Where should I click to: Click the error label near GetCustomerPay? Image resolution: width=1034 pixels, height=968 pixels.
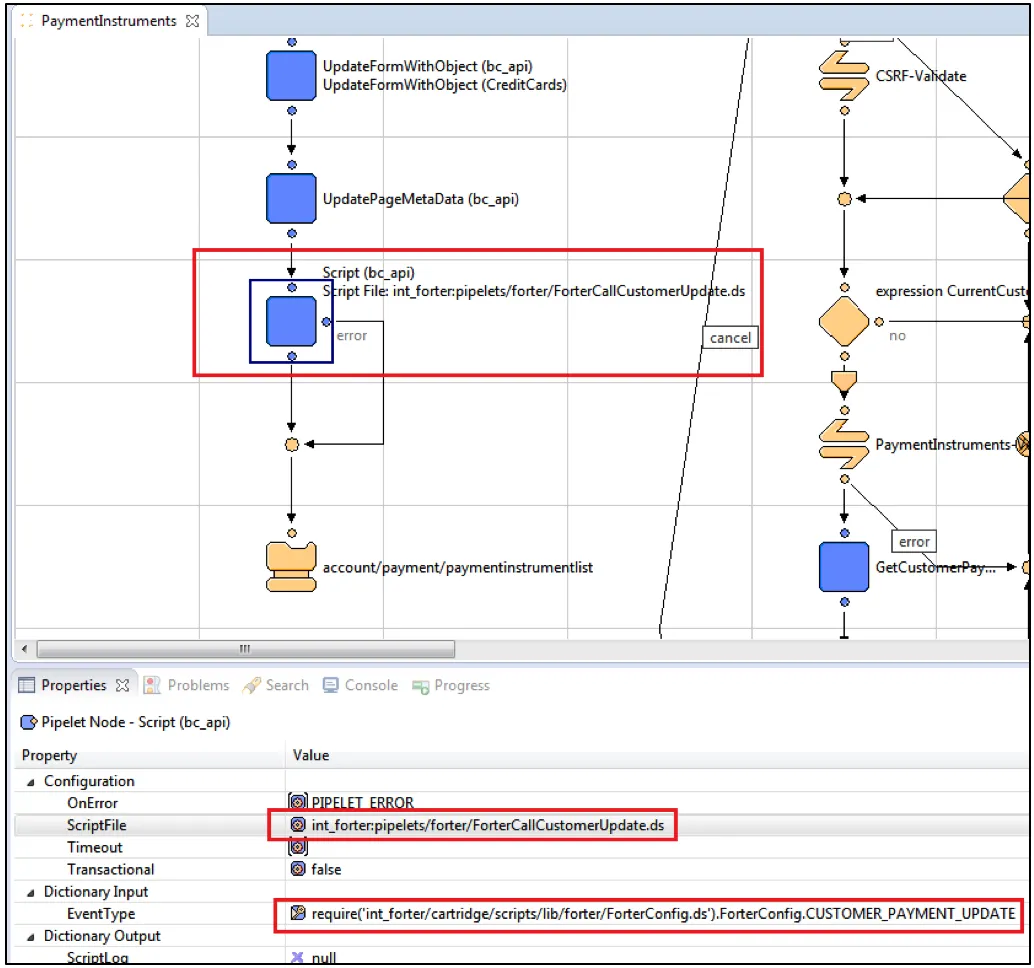[x=914, y=541]
